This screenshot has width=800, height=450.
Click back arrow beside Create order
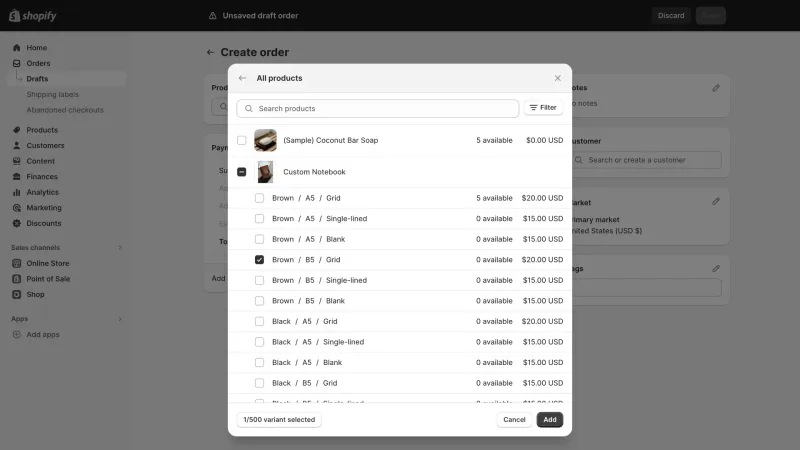click(210, 52)
